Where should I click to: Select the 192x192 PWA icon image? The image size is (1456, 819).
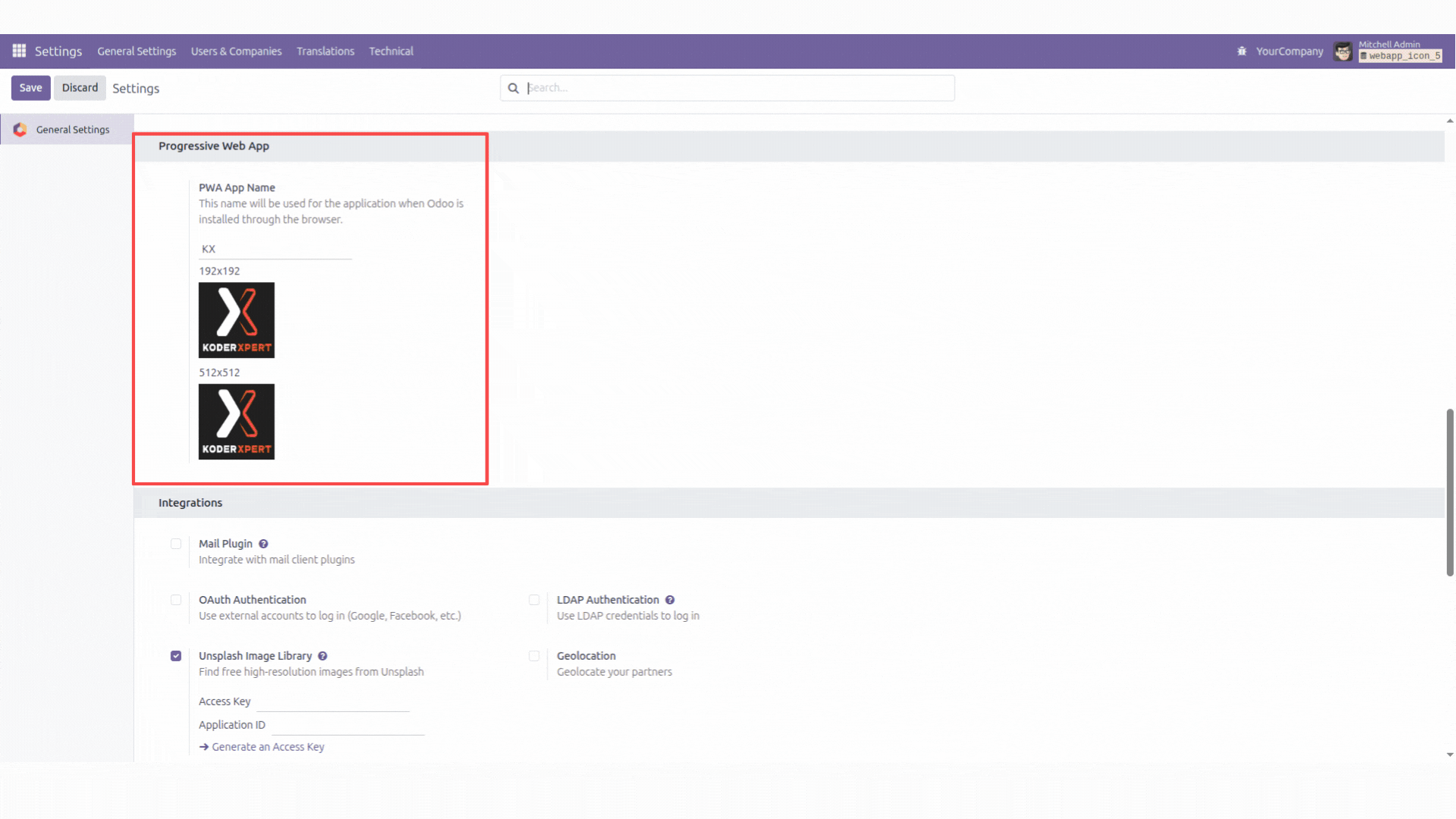[x=237, y=320]
